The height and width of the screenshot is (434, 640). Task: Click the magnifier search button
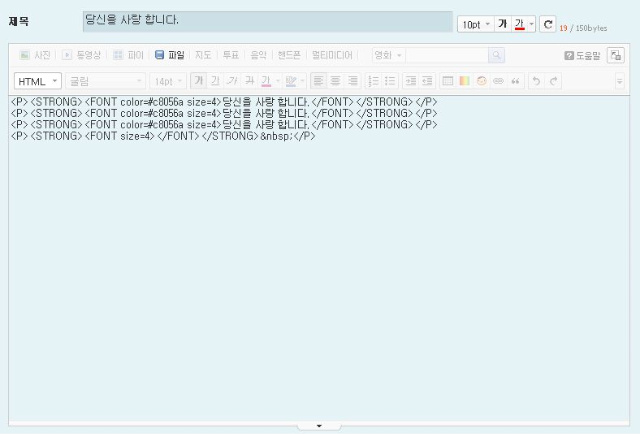[x=496, y=55]
